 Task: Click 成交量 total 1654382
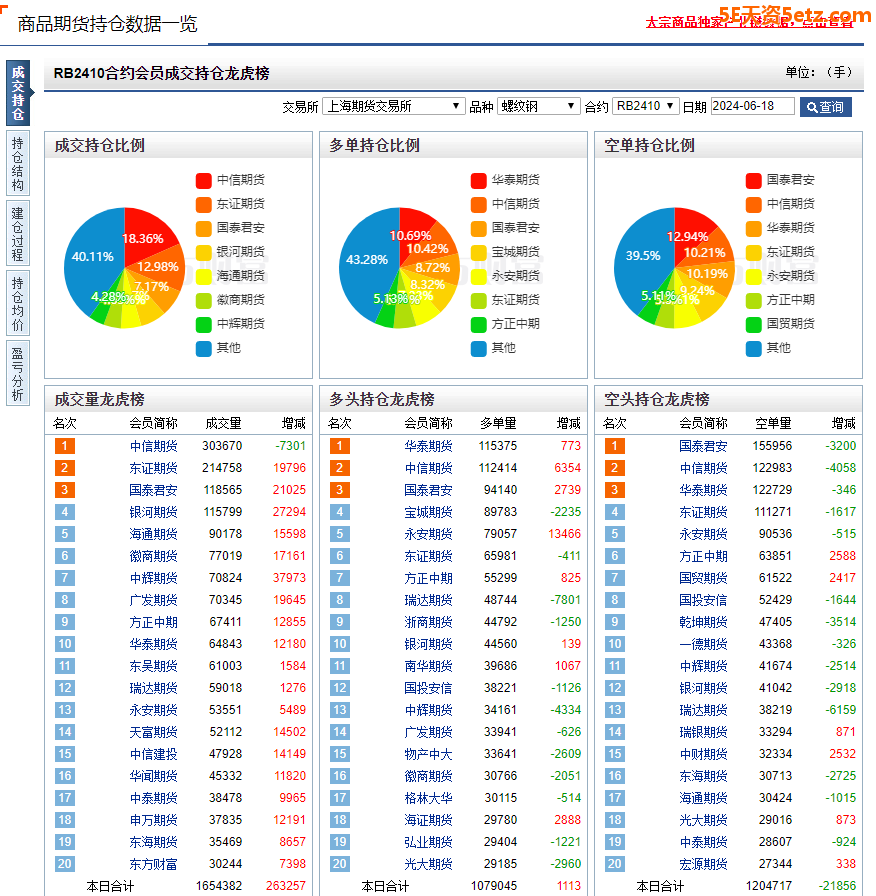click(219, 886)
